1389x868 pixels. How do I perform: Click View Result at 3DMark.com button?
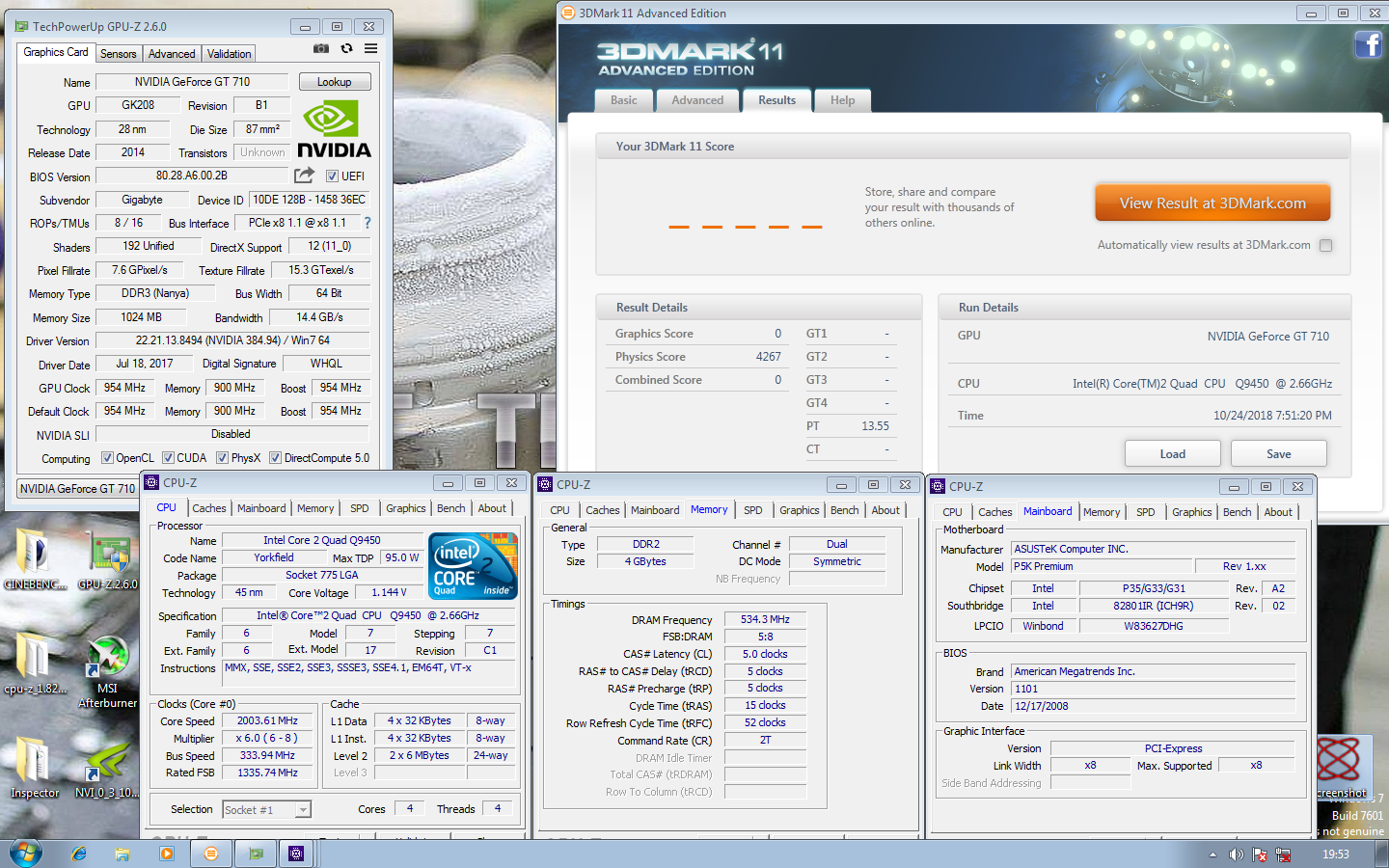coord(1212,203)
